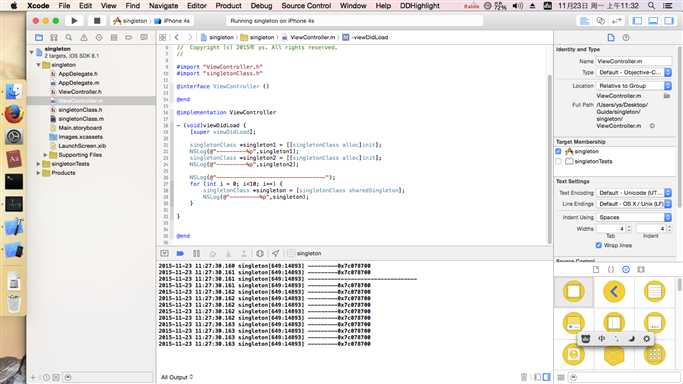The width and height of the screenshot is (683, 384).
Task: Collapse the singleton project root
Action: [x=32, y=52]
